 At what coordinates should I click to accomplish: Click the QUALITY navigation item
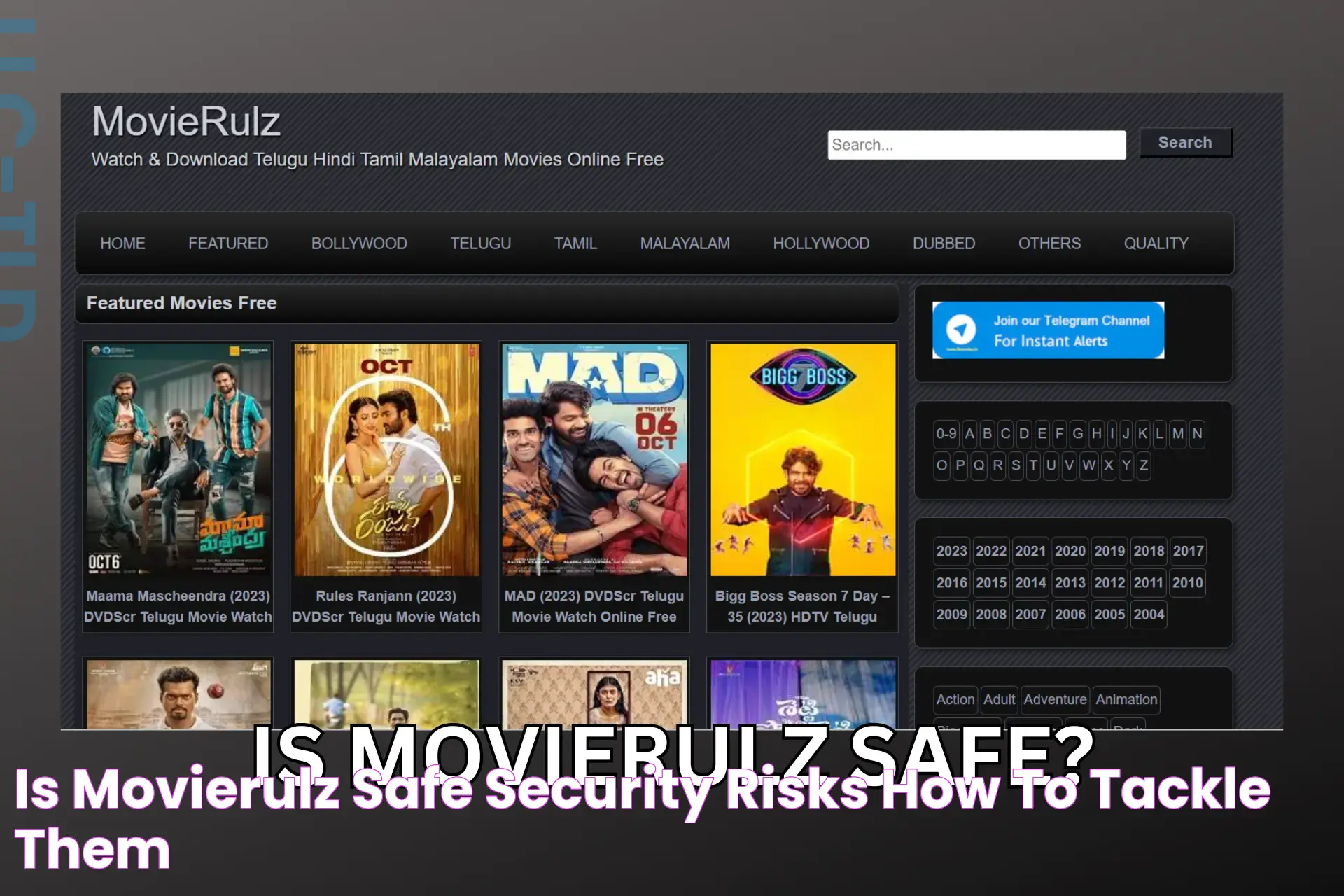[1156, 243]
